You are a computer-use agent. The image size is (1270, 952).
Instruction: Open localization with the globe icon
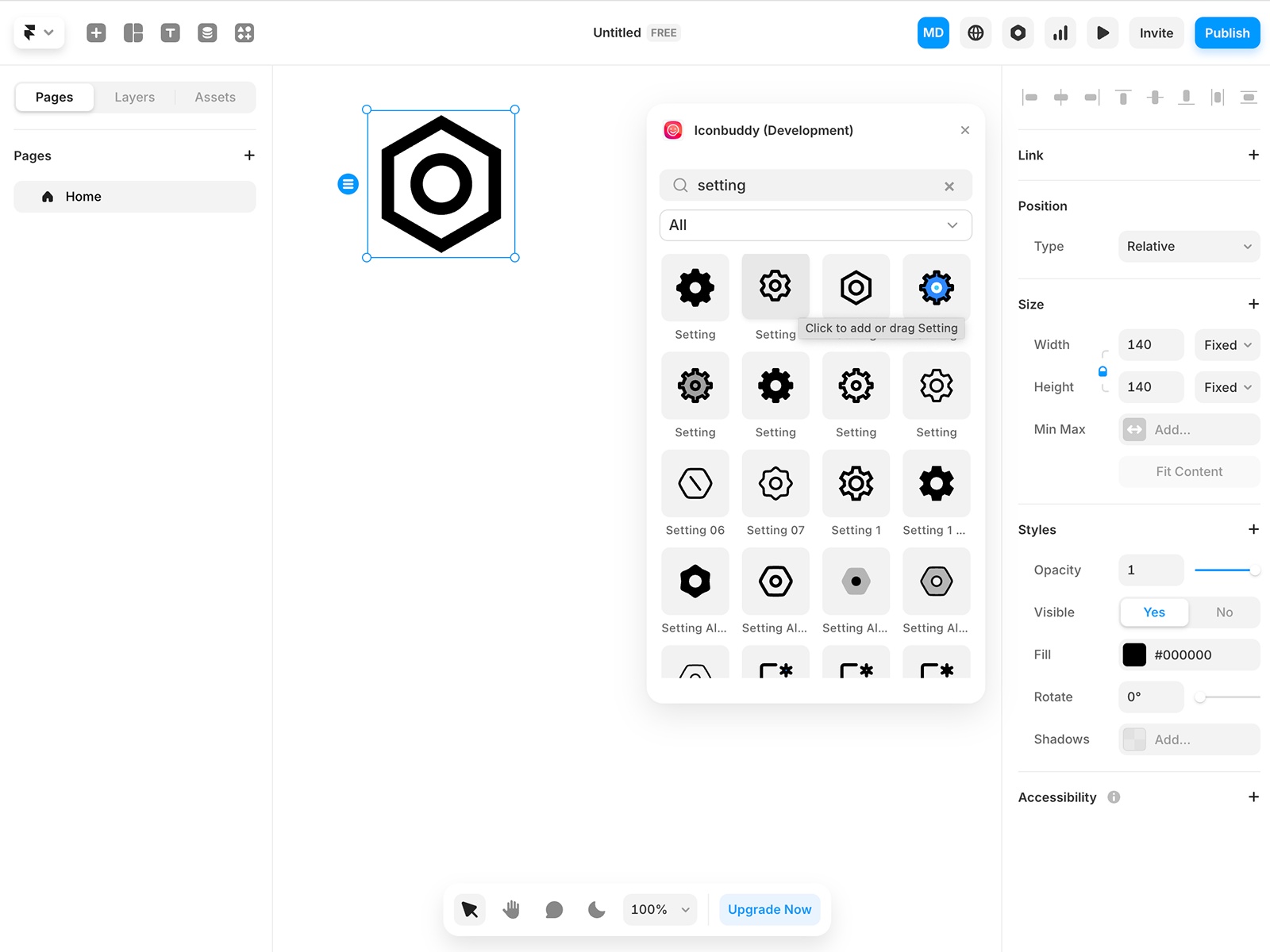976,33
